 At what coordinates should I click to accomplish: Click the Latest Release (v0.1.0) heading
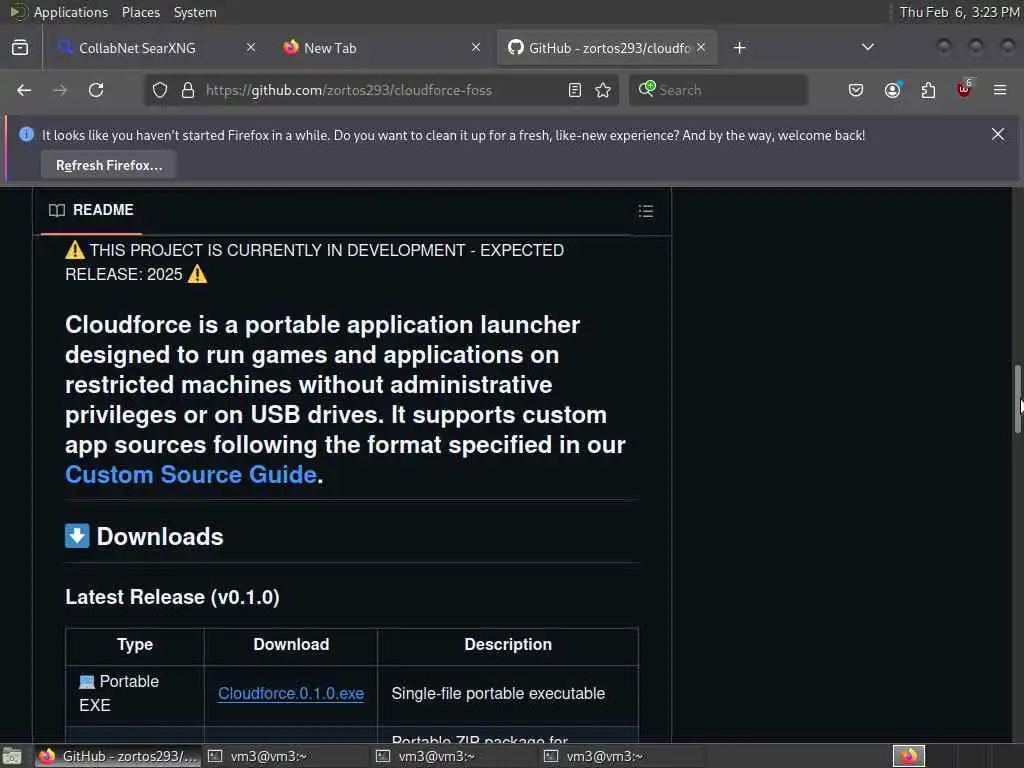point(172,597)
